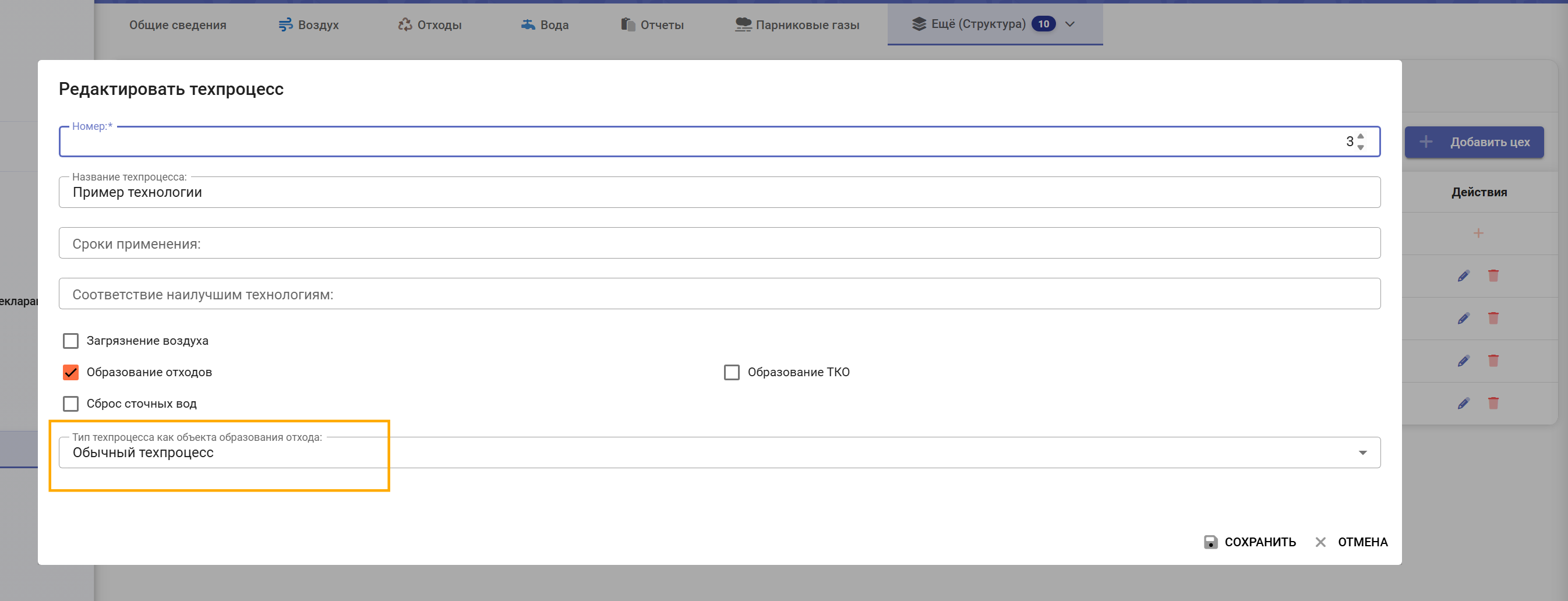
Task: Click the Добавить цех button
Action: 1474,142
